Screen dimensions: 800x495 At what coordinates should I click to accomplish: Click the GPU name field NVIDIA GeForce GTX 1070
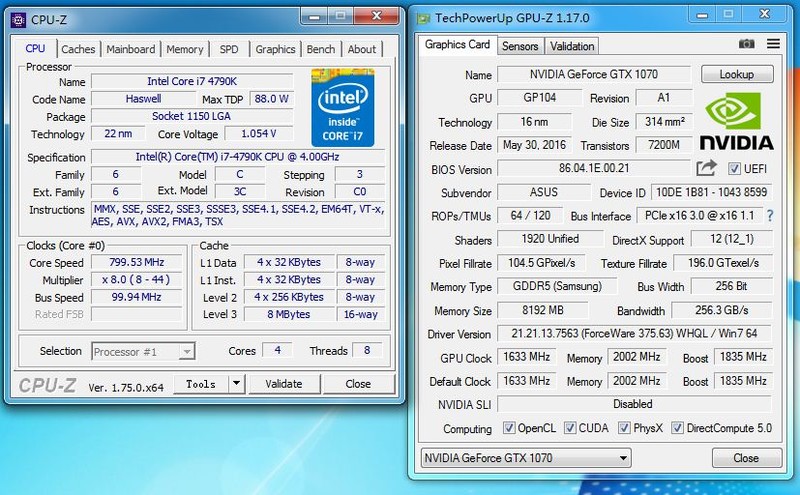(594, 75)
